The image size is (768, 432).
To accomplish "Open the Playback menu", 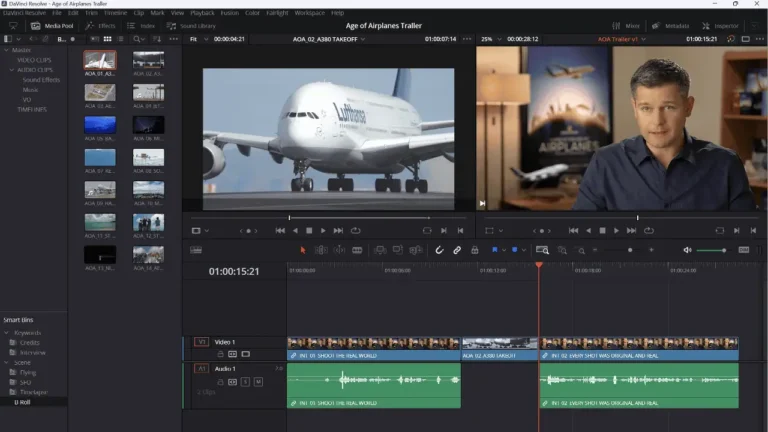I will point(202,13).
